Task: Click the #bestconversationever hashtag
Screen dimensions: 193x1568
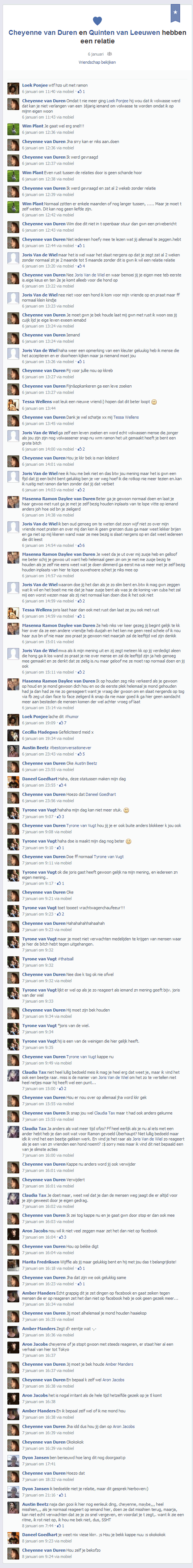Action: 70,748
